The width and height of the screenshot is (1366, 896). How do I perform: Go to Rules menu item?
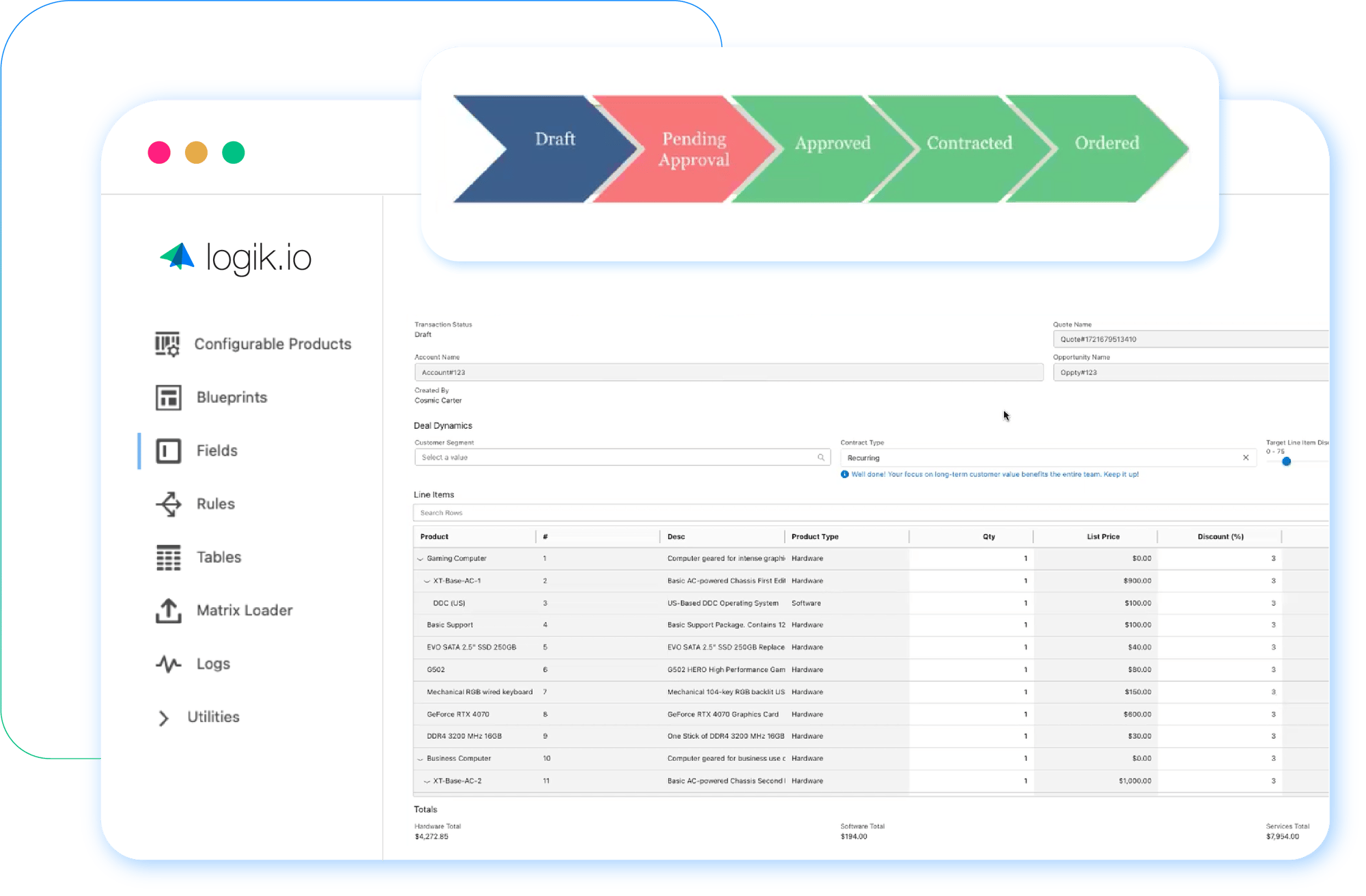pyautogui.click(x=216, y=504)
